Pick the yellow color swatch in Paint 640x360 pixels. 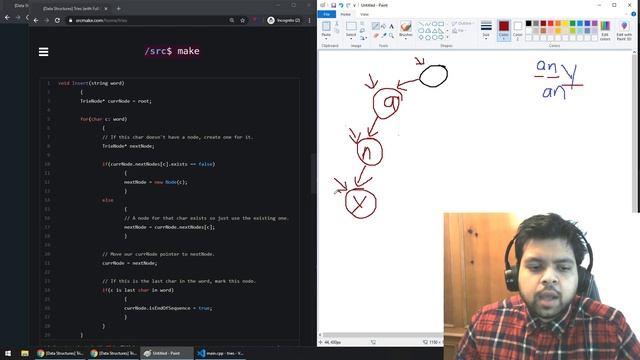[x=565, y=23]
